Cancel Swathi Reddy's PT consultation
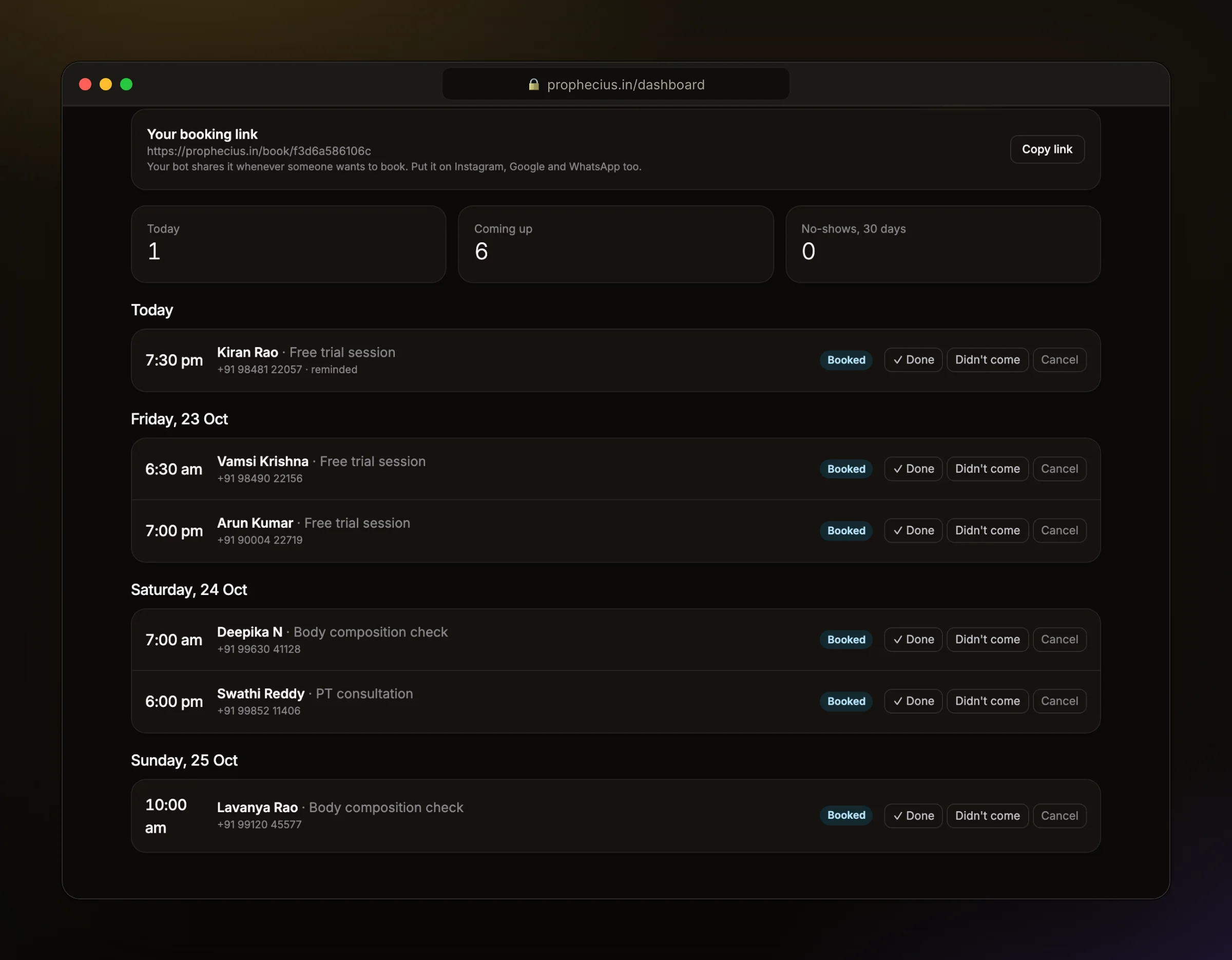The width and height of the screenshot is (1232, 960). point(1060,701)
